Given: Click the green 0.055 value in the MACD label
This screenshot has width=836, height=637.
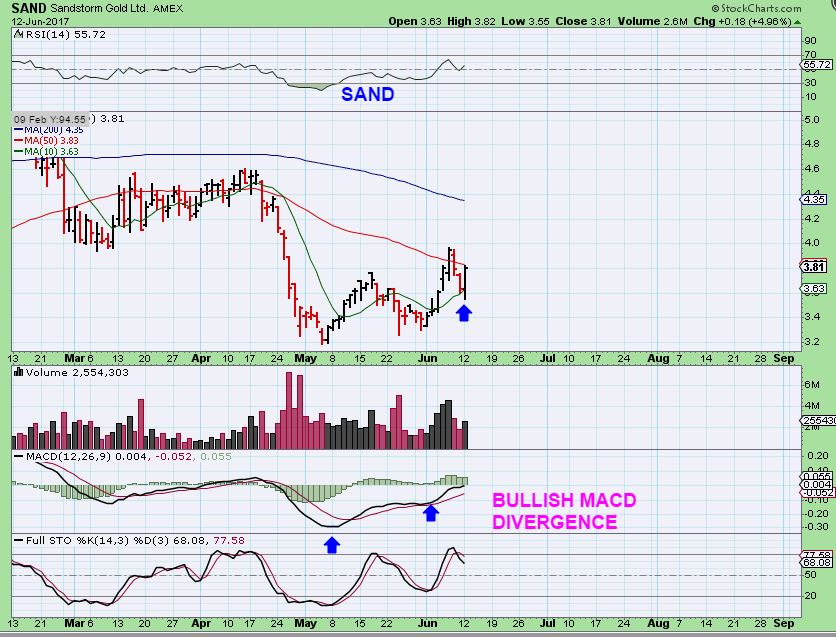Looking at the screenshot, I should point(214,456).
